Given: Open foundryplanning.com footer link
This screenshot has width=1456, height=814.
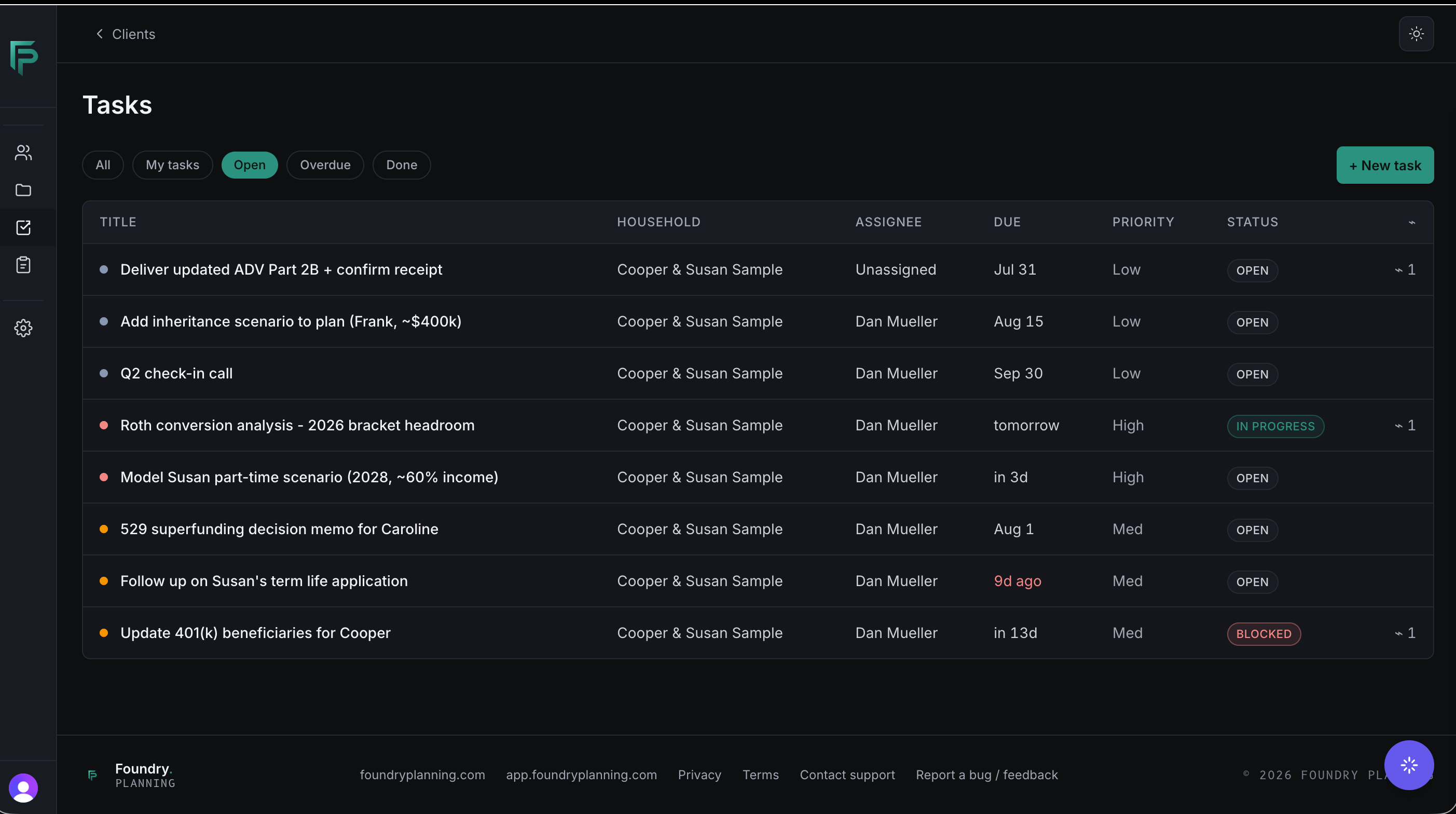Looking at the screenshot, I should coord(422,775).
